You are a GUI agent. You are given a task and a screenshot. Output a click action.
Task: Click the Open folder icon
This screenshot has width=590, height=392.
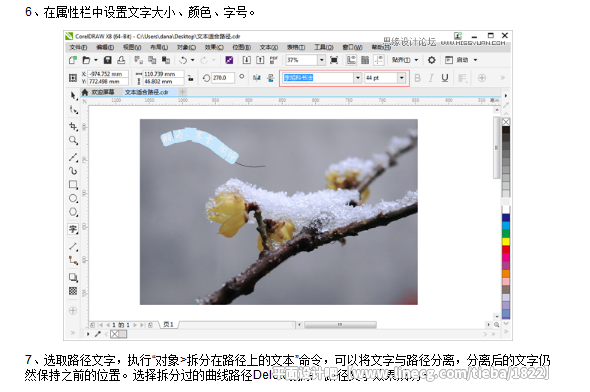click(86, 60)
